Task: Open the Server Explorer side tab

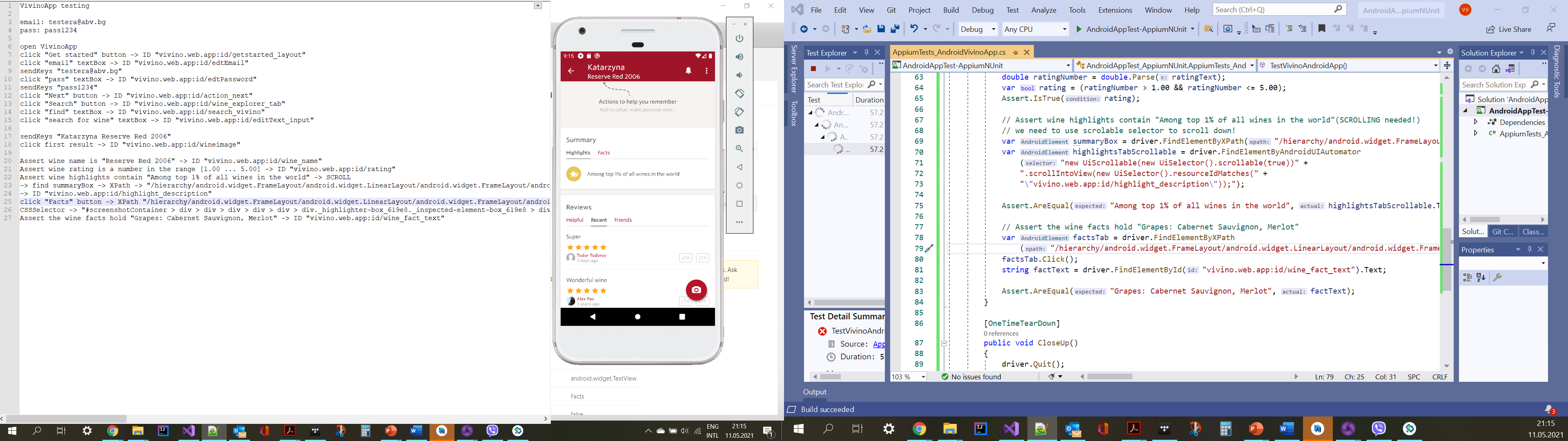Action: coord(794,69)
